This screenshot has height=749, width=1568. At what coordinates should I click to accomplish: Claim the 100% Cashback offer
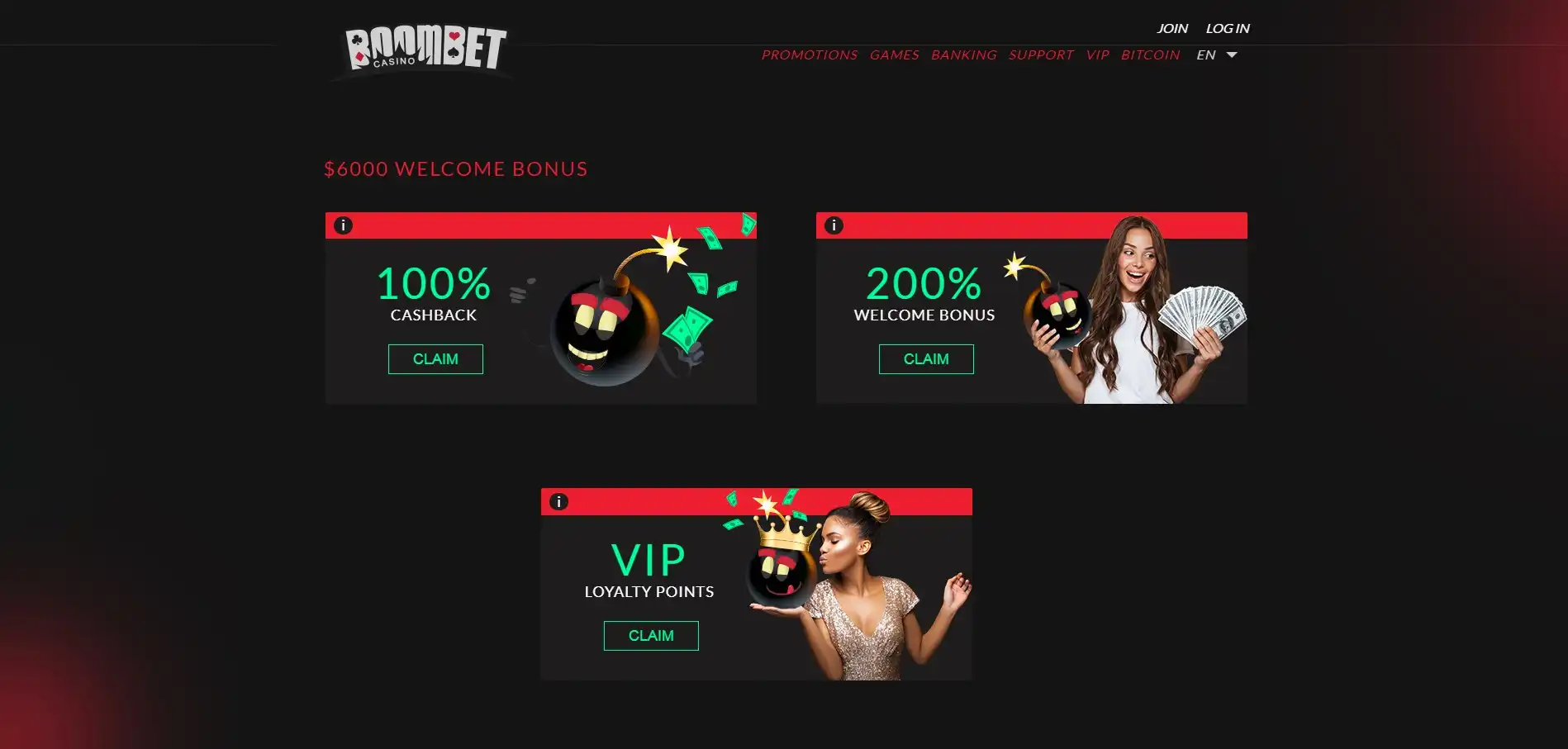pyautogui.click(x=435, y=359)
